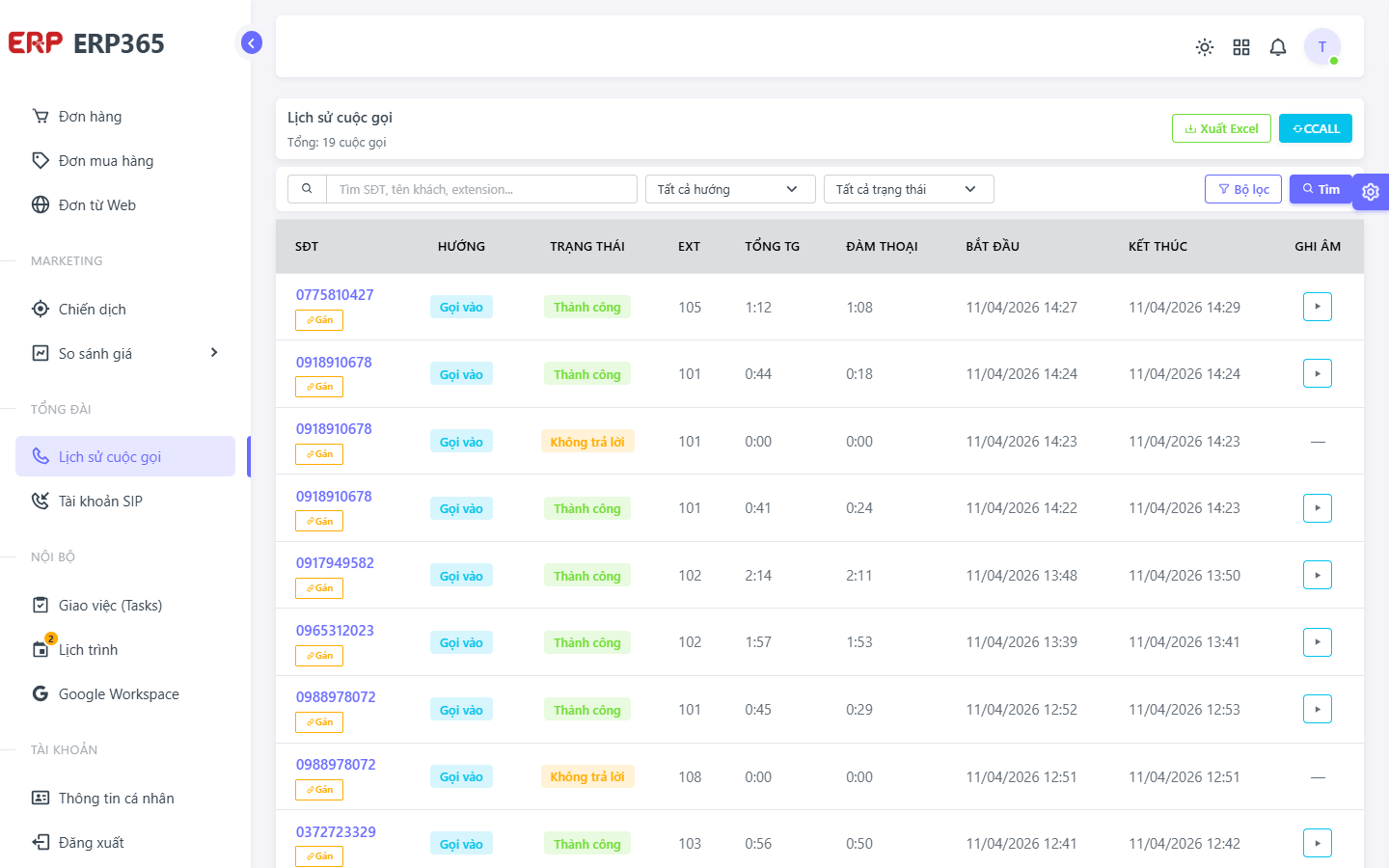Click the search magnifier icon in search box
The image size is (1389, 868).
pyautogui.click(x=307, y=189)
